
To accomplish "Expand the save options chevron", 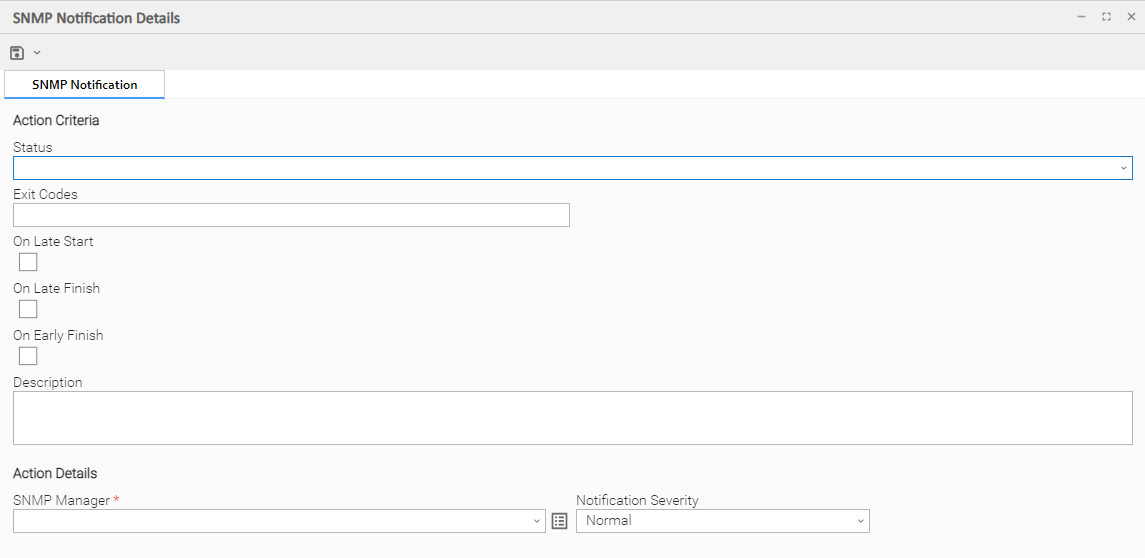I will (37, 52).
